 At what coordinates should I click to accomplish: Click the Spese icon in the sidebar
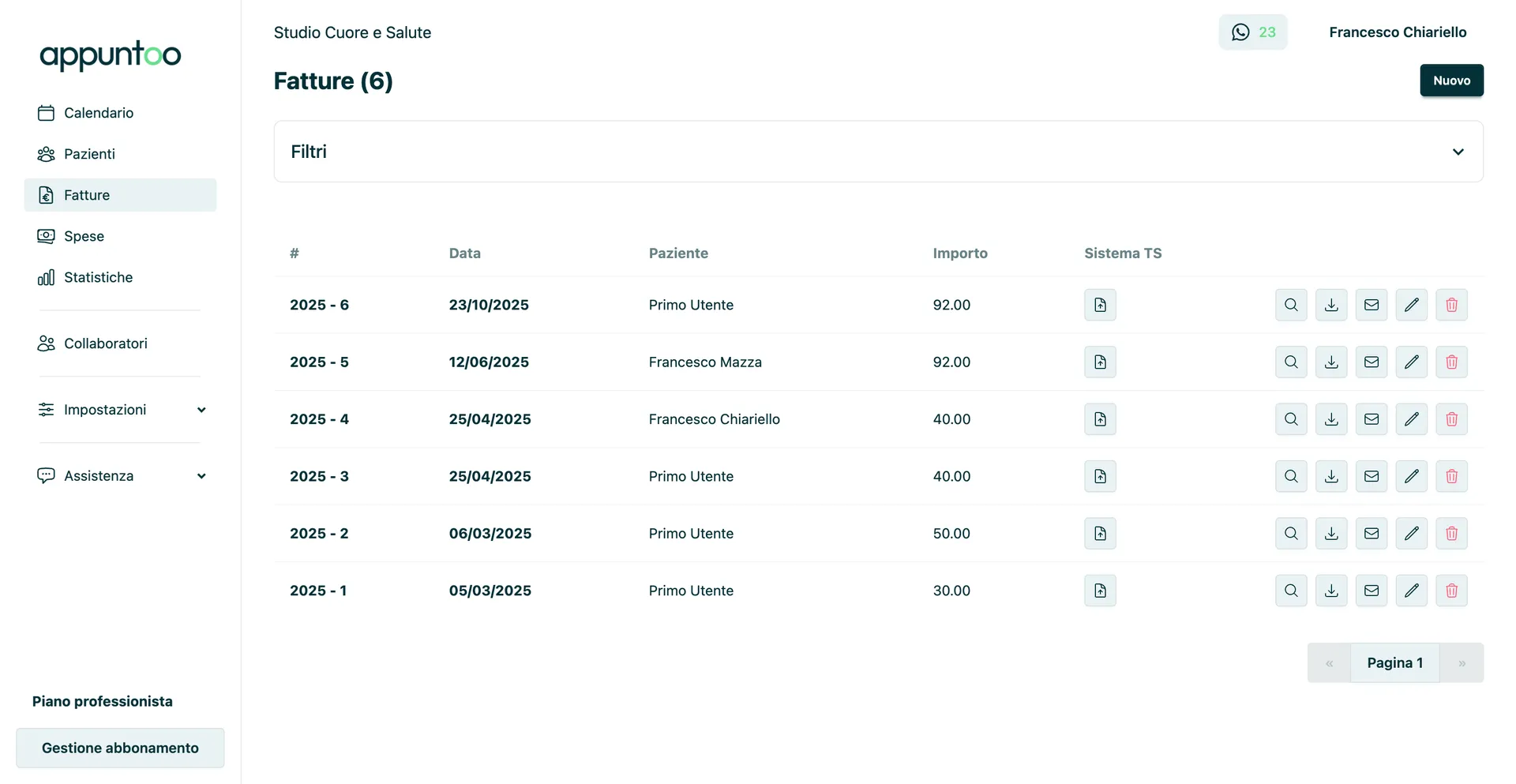click(x=46, y=235)
